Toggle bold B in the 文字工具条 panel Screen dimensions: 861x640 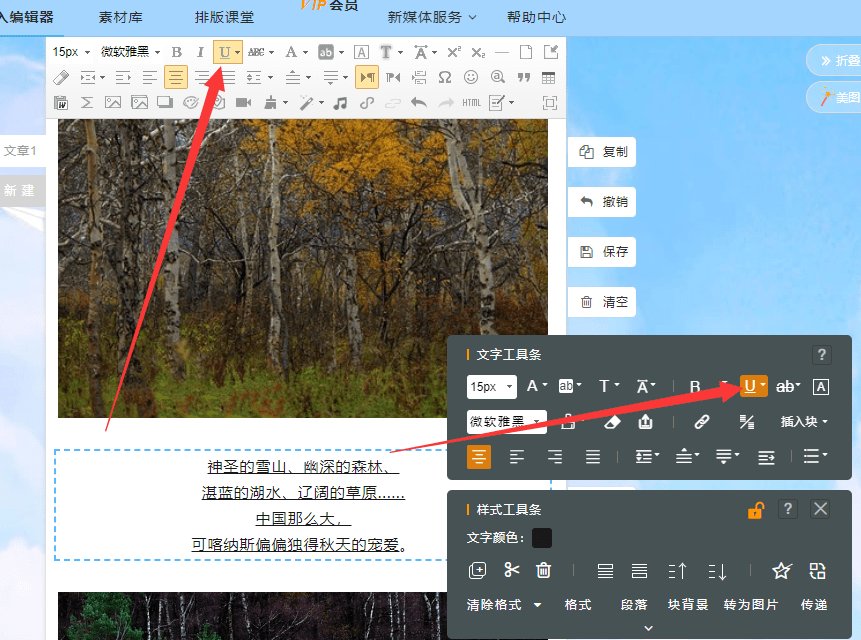(x=695, y=386)
